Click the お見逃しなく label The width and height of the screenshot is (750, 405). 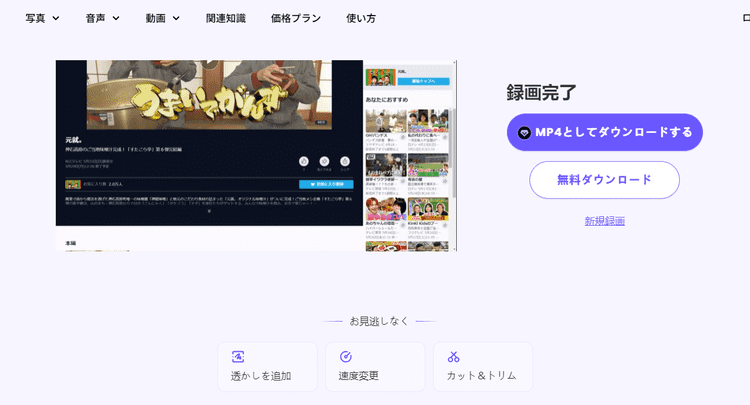[379, 321]
